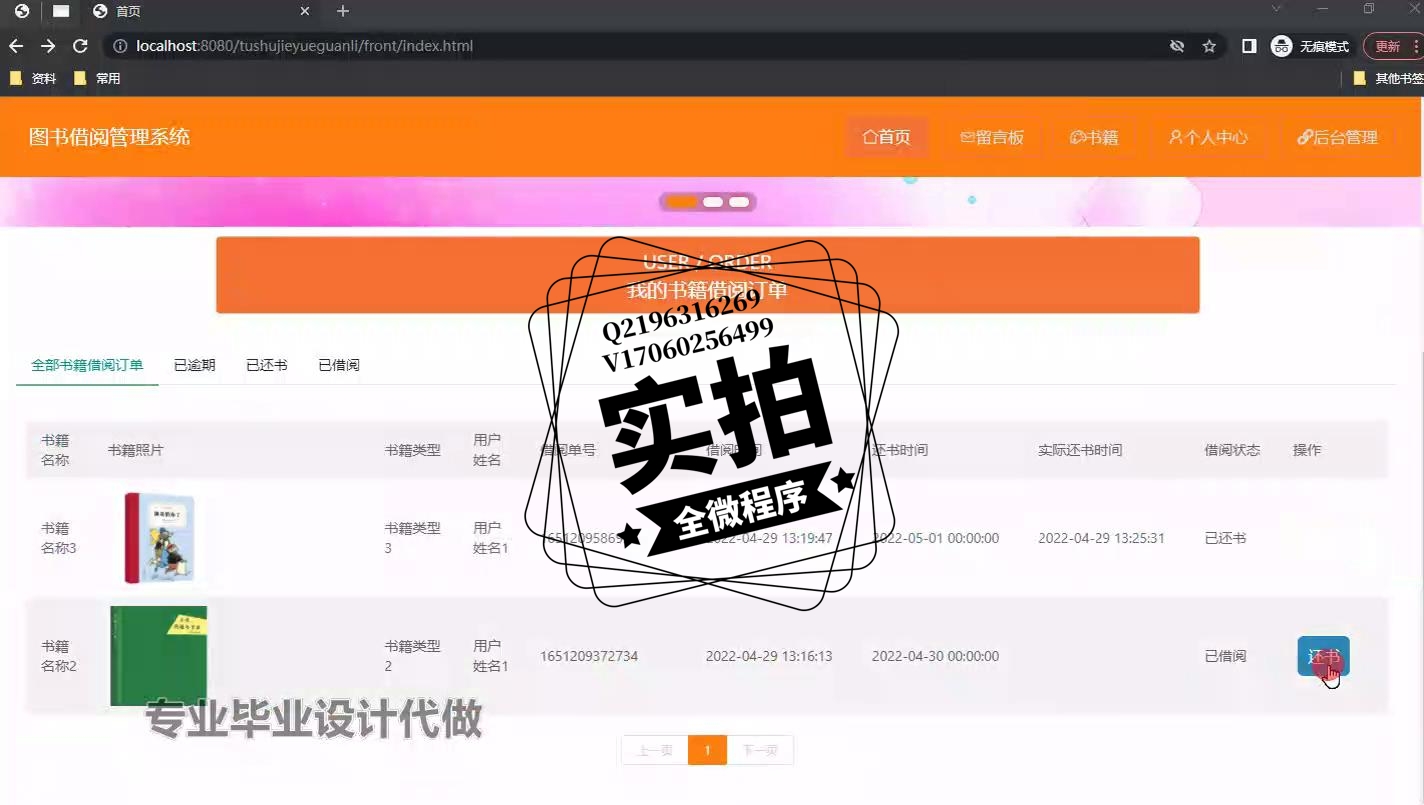Click the 实际还书时间 column header

[x=1080, y=450]
